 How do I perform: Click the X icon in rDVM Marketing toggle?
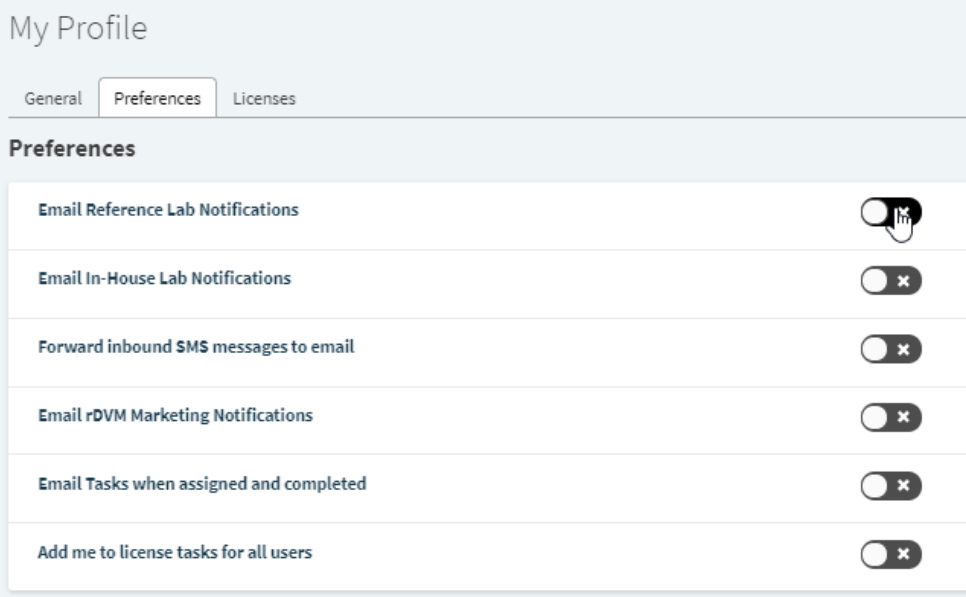[x=904, y=418]
